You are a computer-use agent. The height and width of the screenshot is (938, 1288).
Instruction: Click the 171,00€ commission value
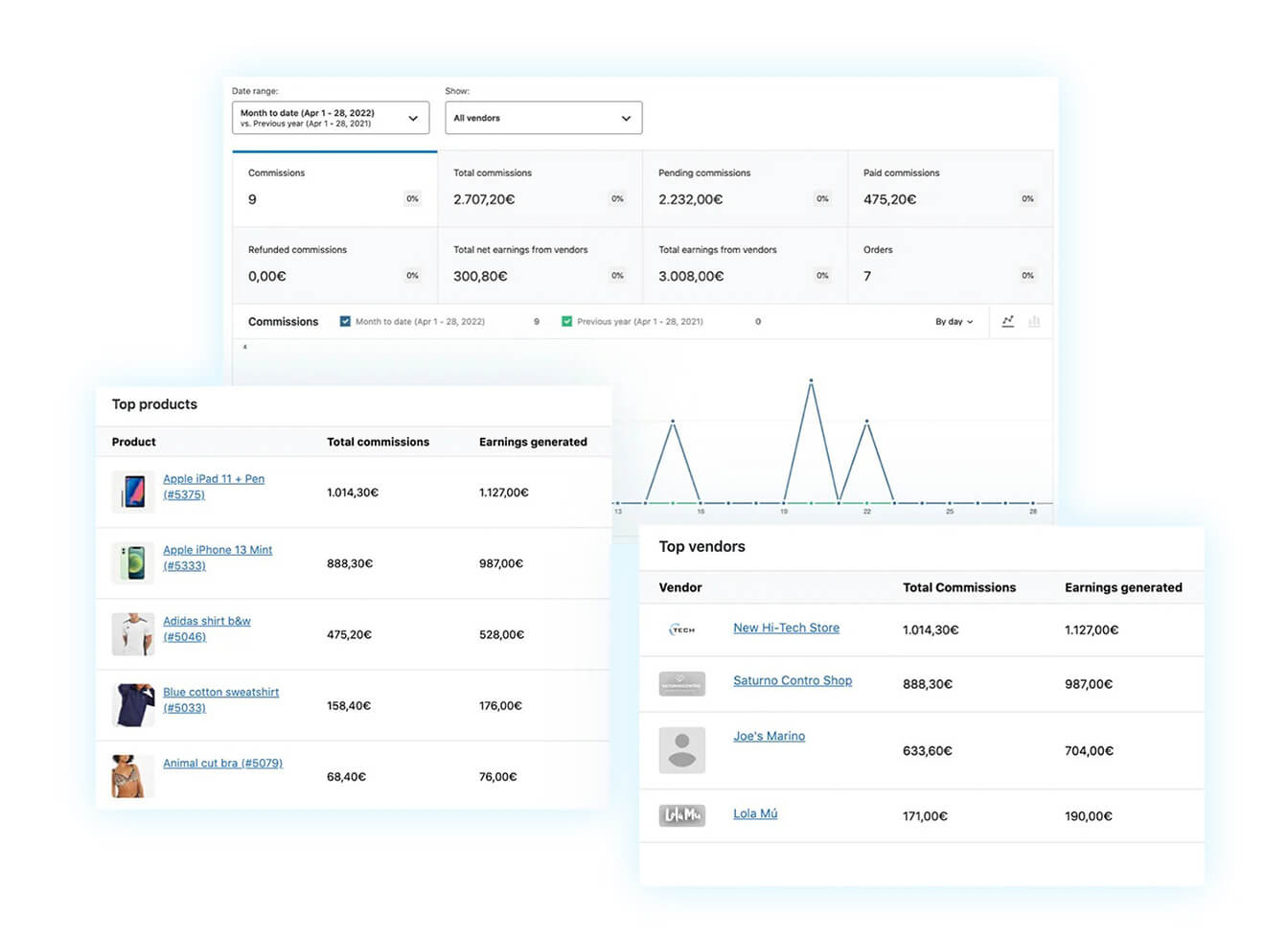925,816
